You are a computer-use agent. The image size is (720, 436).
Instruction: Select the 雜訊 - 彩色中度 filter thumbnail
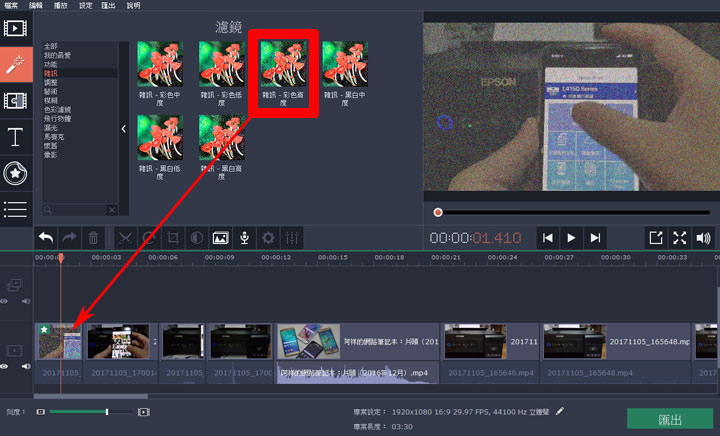[x=160, y=64]
